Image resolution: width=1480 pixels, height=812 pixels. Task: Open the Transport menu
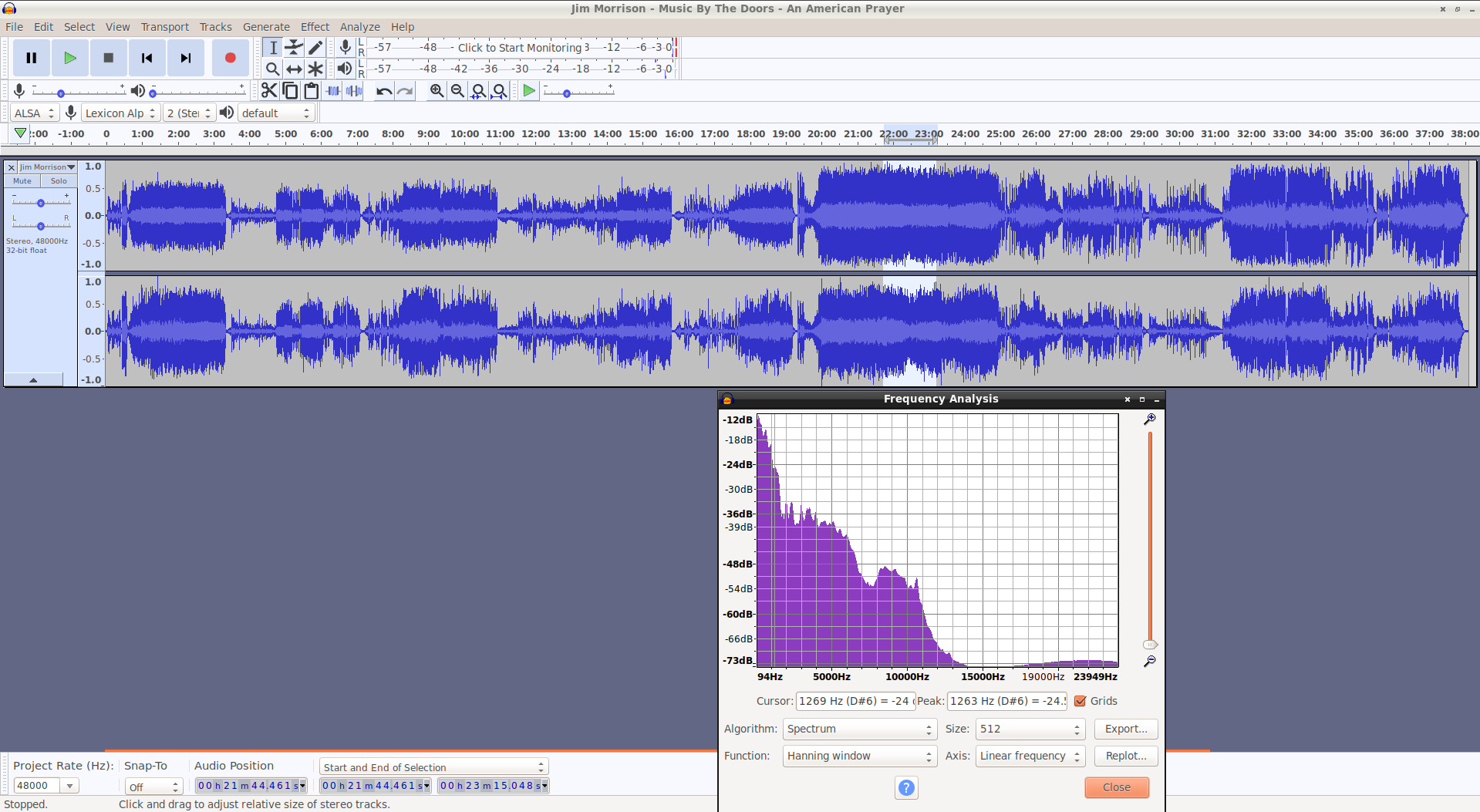pyautogui.click(x=164, y=27)
